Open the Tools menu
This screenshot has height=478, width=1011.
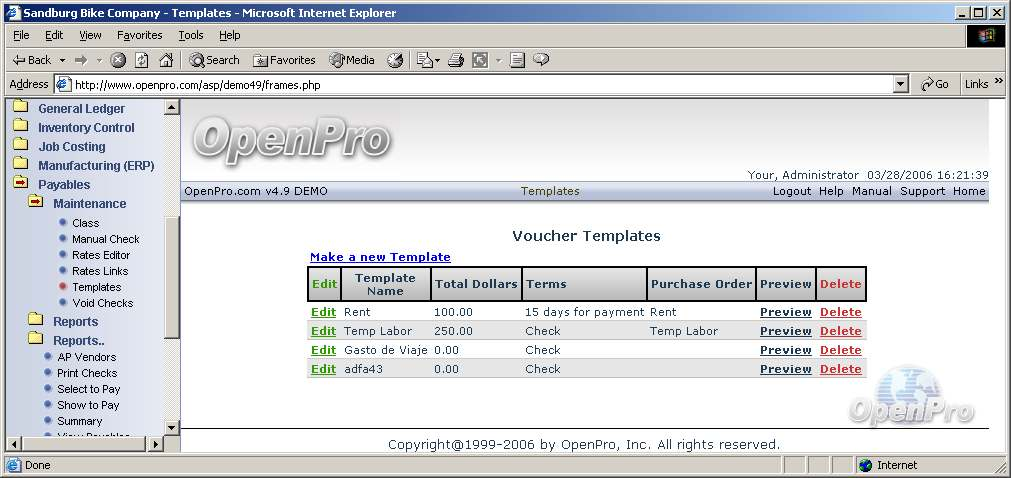[190, 35]
